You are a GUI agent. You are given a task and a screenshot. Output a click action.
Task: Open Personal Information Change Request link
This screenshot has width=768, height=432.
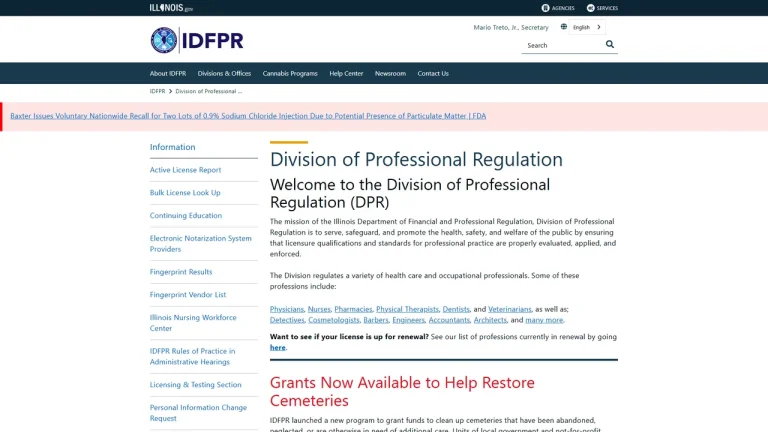198,413
